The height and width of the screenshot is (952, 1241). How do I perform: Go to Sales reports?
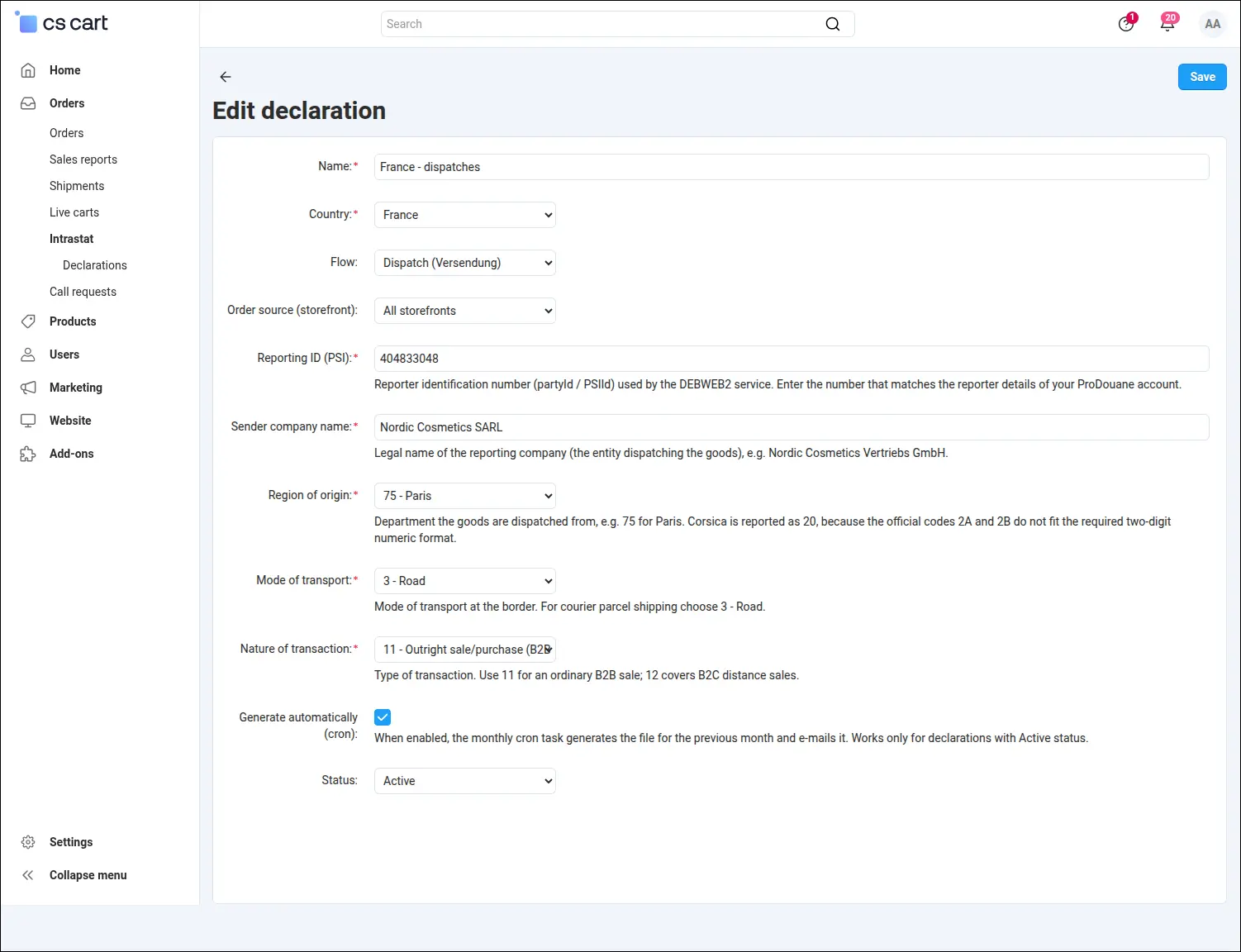coord(83,159)
